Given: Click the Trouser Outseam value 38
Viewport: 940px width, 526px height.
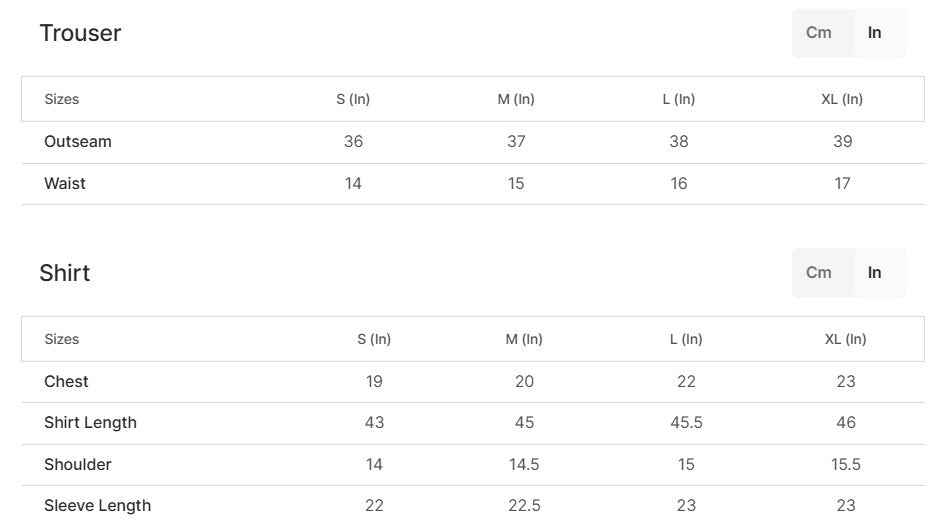Looking at the screenshot, I should (x=679, y=142).
